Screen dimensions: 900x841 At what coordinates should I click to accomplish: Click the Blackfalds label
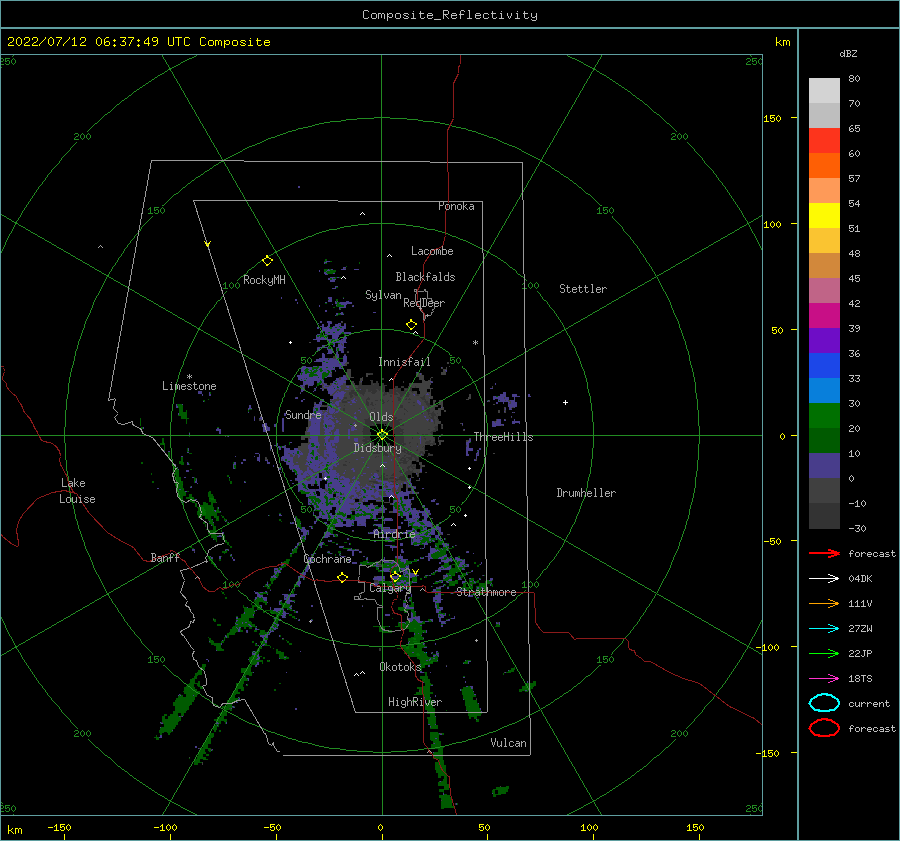coord(425,277)
